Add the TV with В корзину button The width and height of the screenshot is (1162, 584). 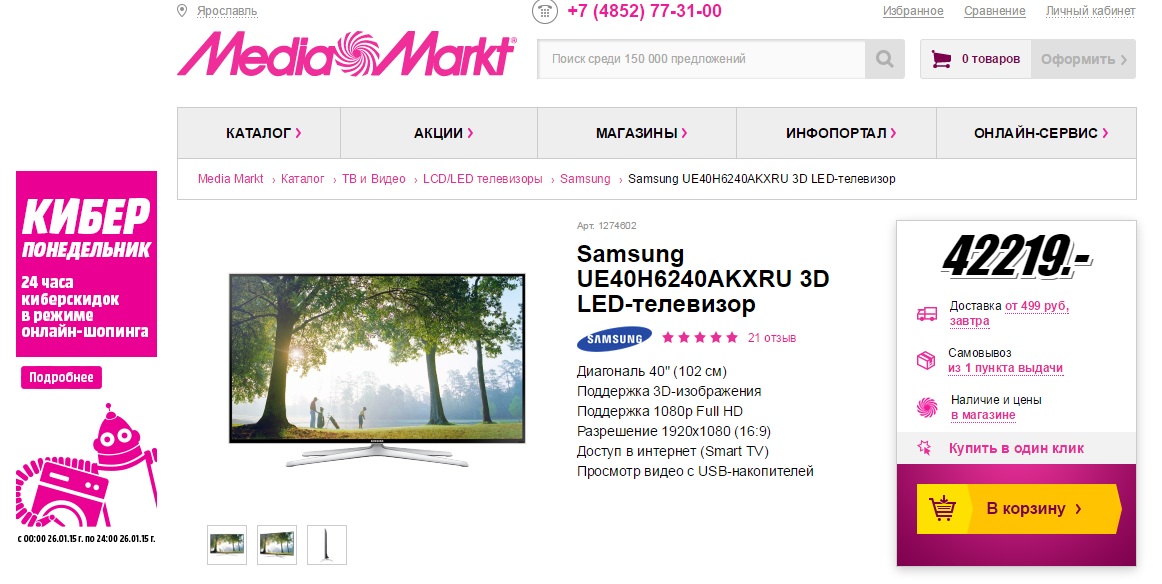[1018, 509]
